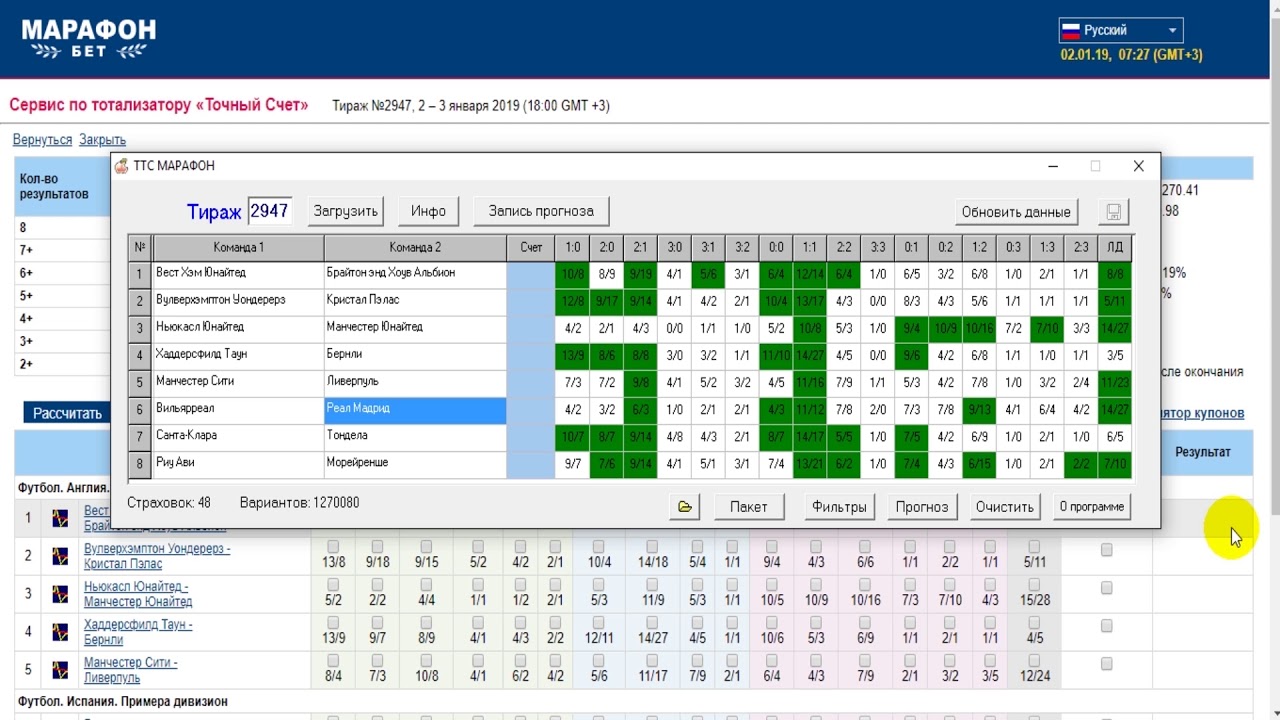Open Манчестер Сити - Ливерпуль match link
The image size is (1280, 720).
pos(131,670)
